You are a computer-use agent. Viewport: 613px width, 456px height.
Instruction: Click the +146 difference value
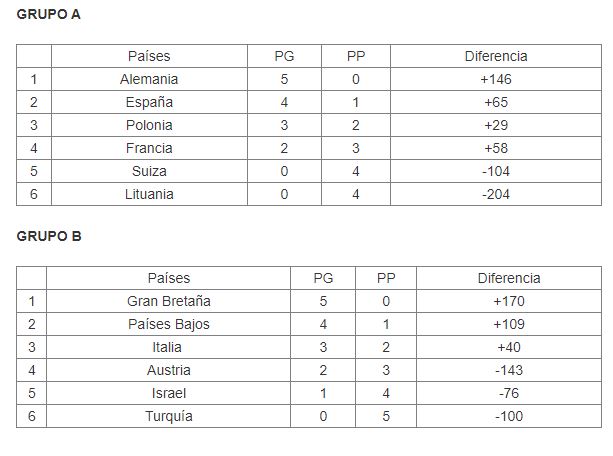[x=496, y=79]
